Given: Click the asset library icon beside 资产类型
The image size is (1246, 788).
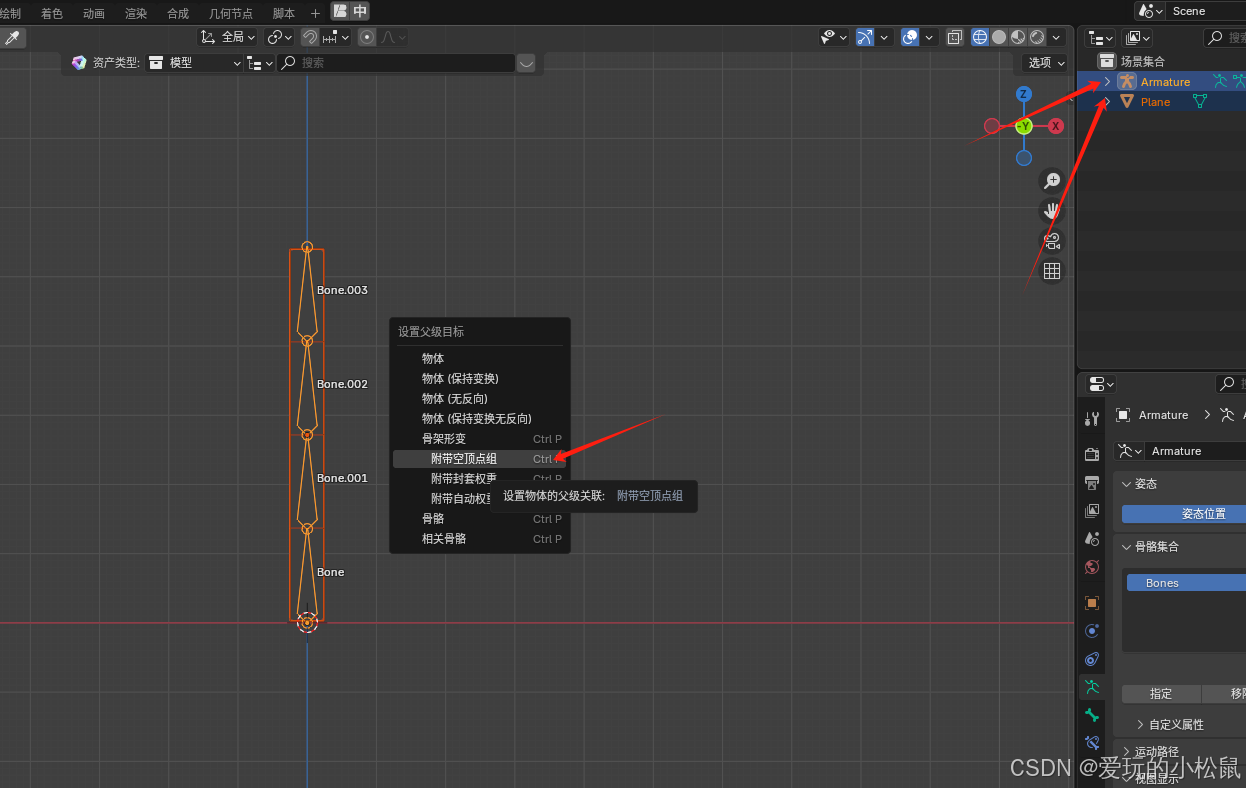Looking at the screenshot, I should click(x=80, y=62).
